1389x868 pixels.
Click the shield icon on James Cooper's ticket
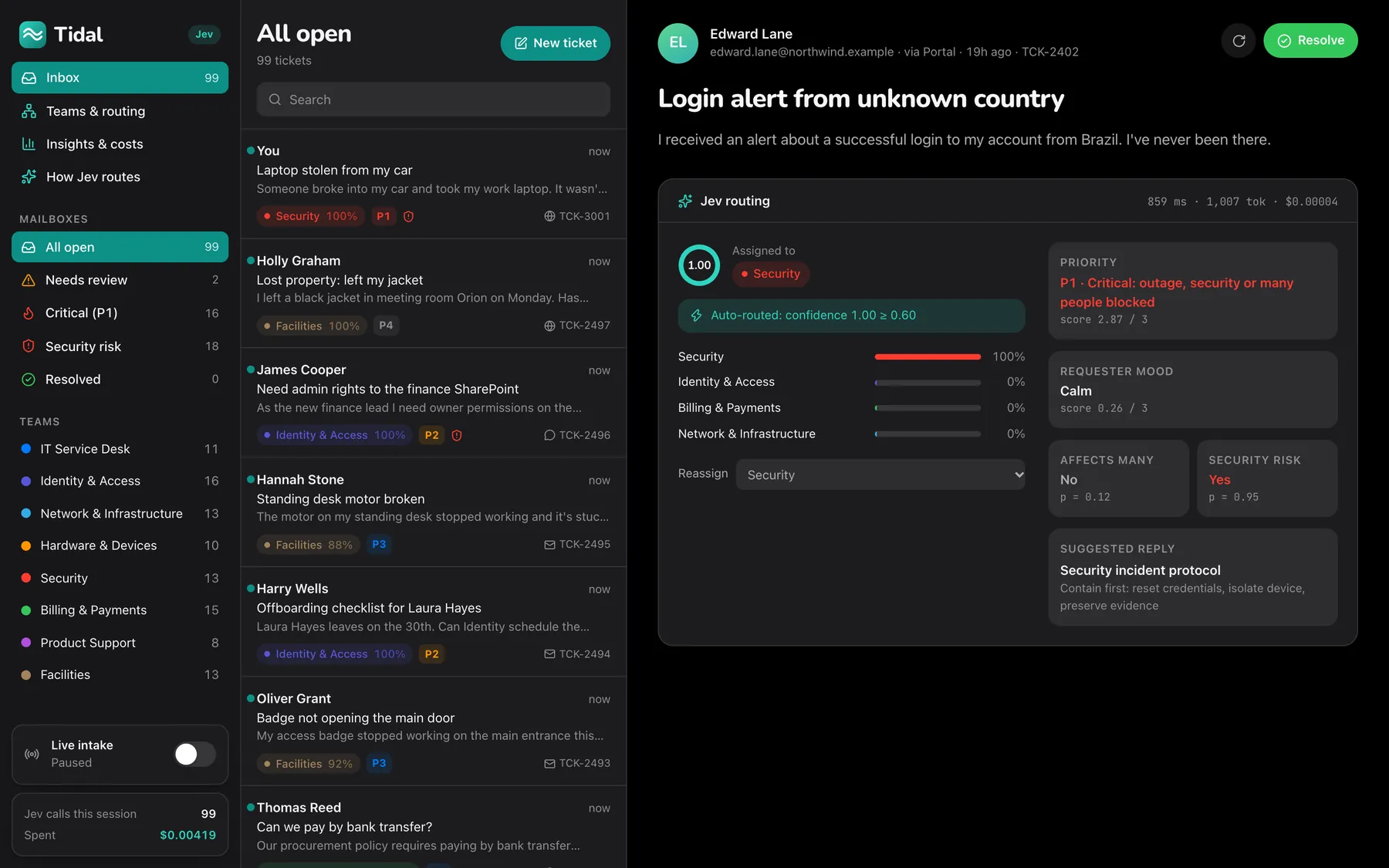(457, 435)
